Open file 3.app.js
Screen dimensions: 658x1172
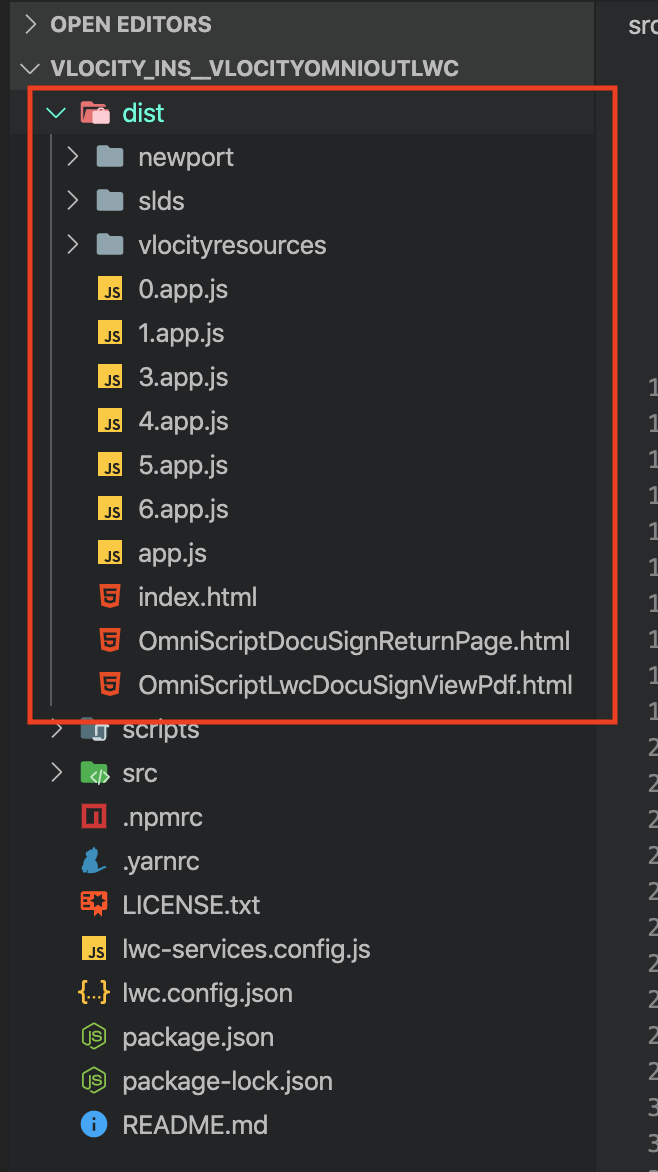tap(183, 377)
